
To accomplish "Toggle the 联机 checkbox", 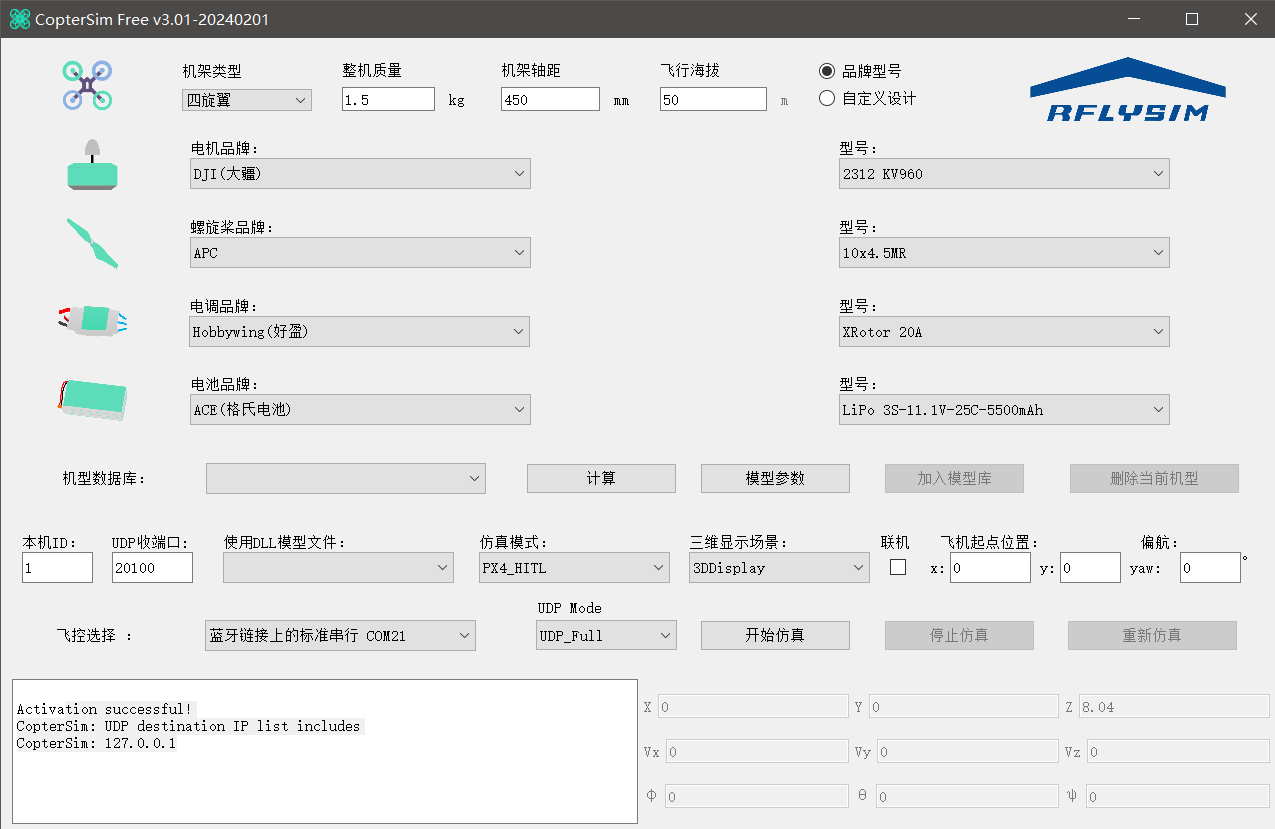I will pos(898,567).
